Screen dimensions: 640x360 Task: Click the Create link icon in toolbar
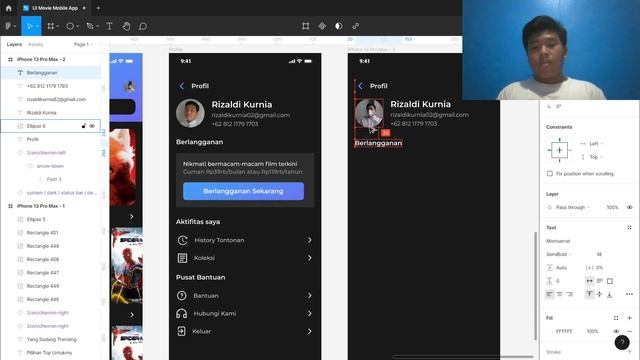click(356, 26)
